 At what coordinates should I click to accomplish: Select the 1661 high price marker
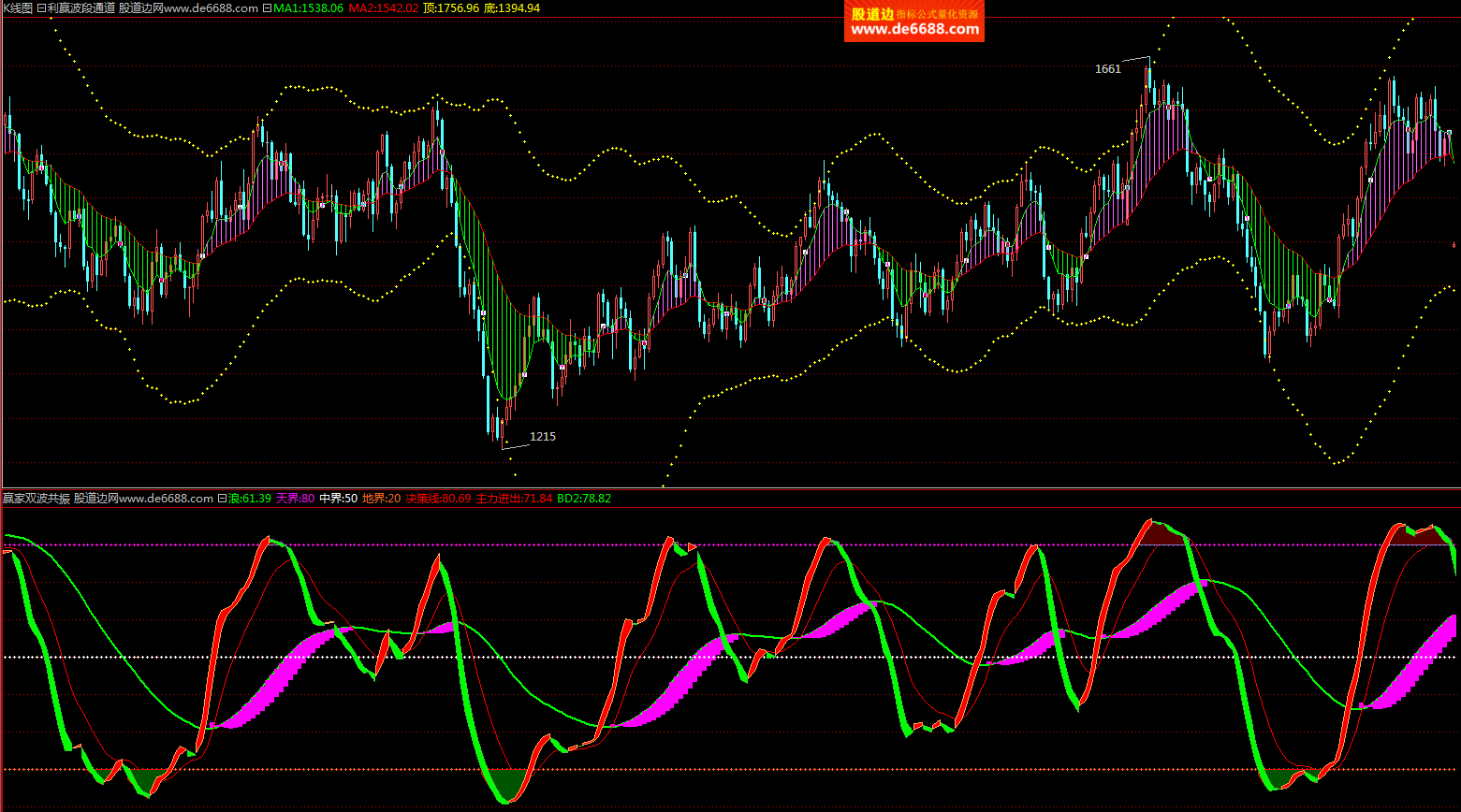[1107, 69]
